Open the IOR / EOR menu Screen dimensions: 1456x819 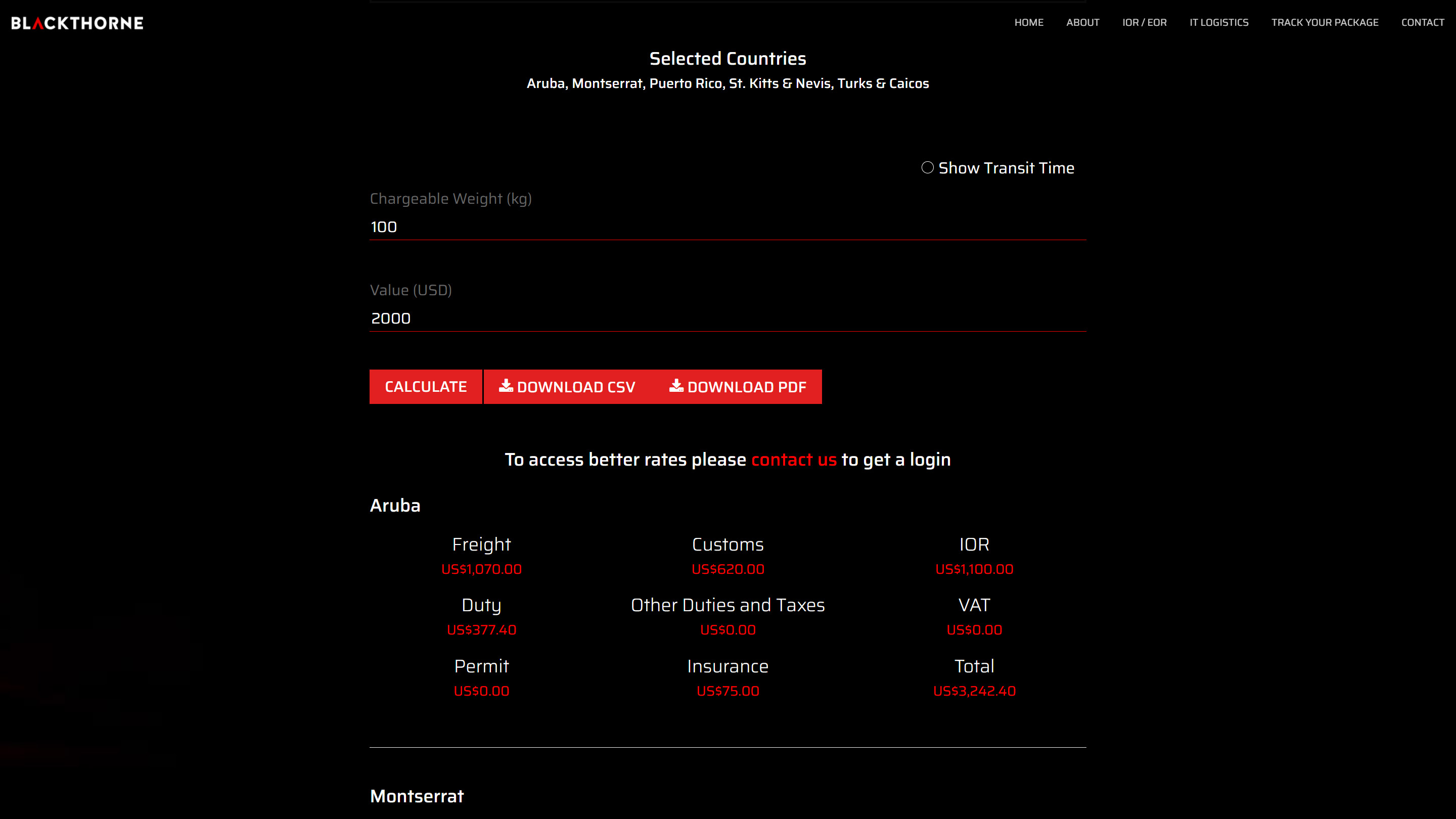[1144, 23]
